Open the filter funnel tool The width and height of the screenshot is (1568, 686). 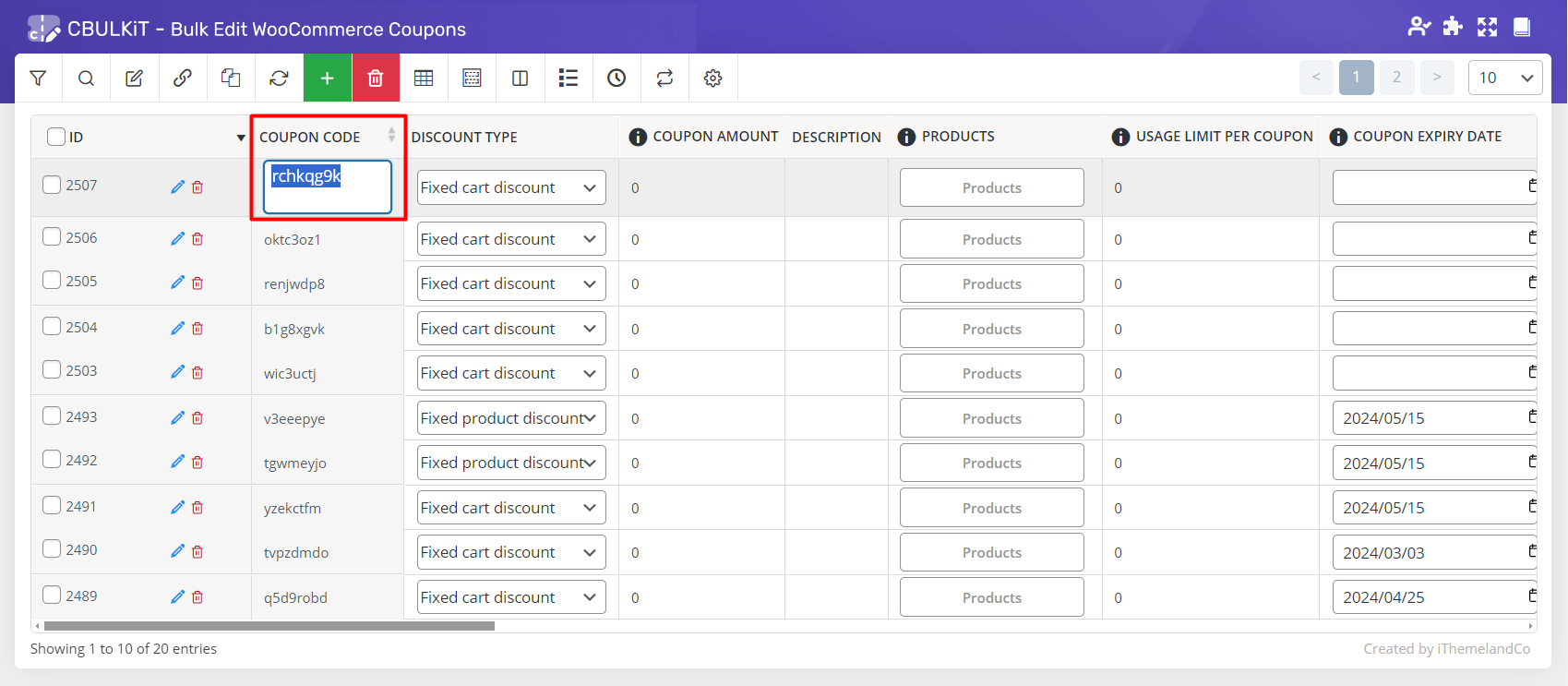click(x=38, y=78)
